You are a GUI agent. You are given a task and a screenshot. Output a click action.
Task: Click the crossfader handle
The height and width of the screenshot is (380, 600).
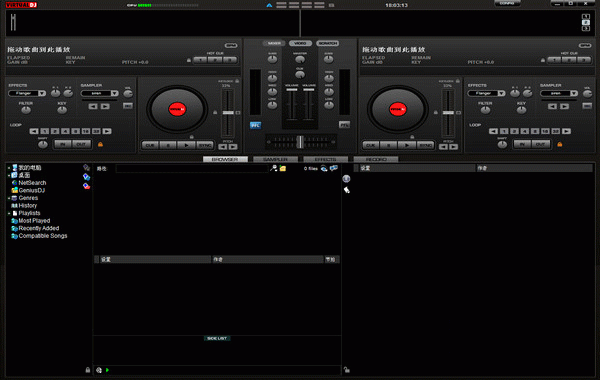point(300,142)
